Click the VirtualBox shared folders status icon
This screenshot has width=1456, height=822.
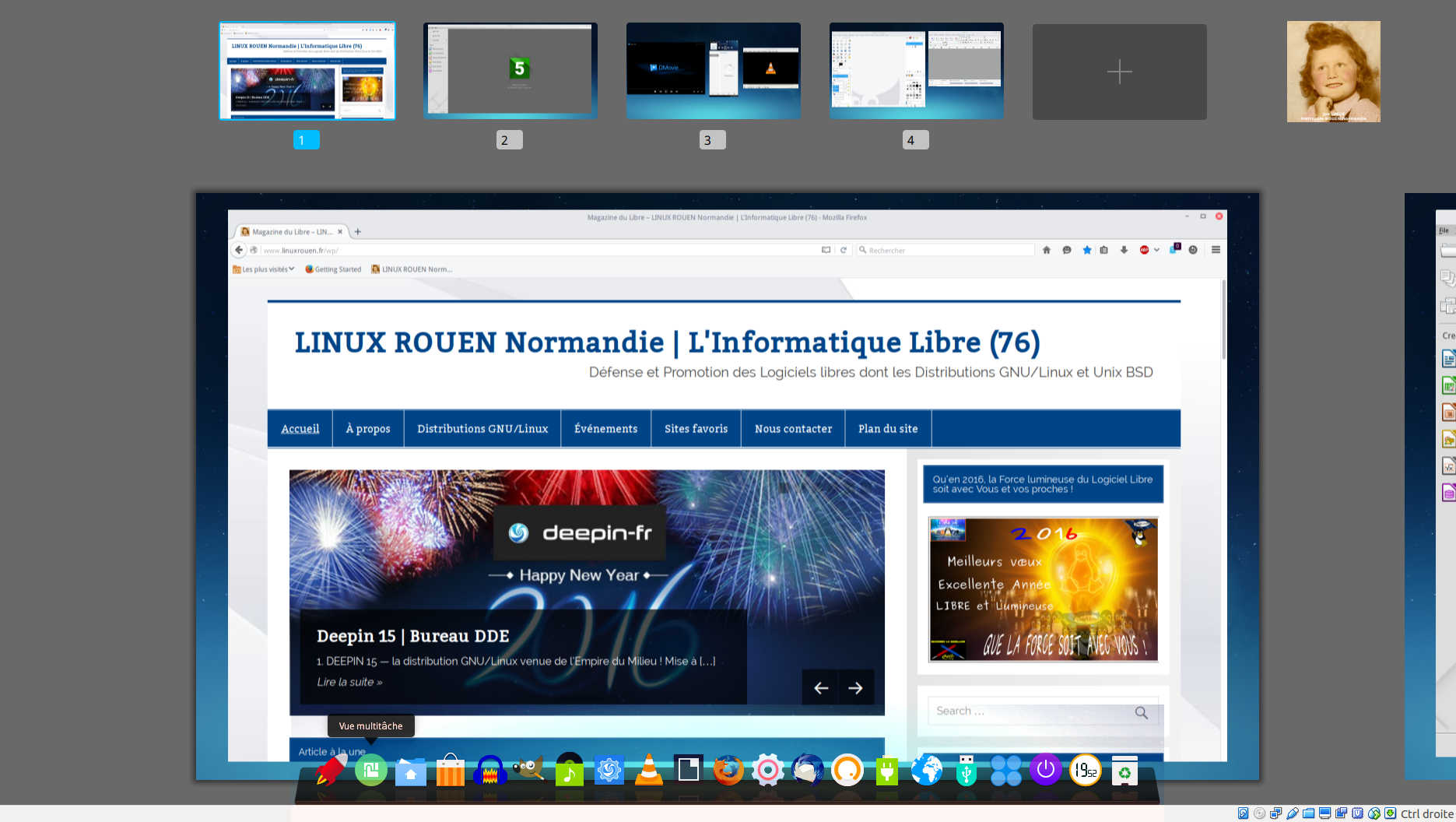tap(1309, 813)
